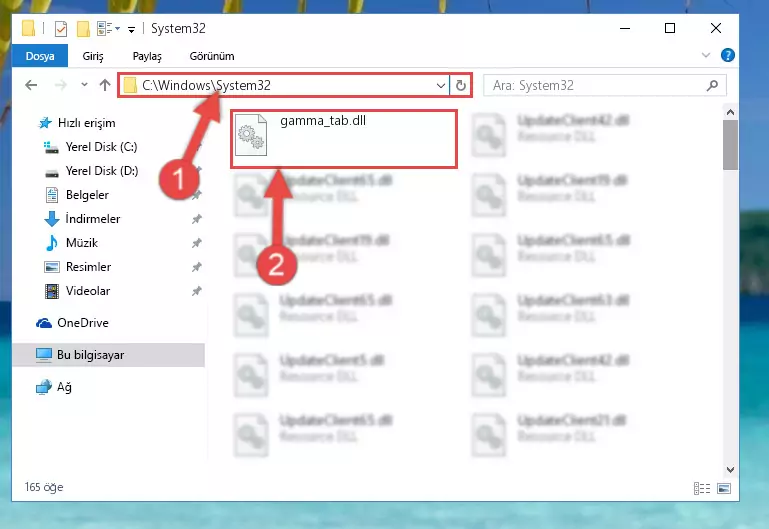
Task: Switch to details view in status bar
Action: (x=702, y=488)
